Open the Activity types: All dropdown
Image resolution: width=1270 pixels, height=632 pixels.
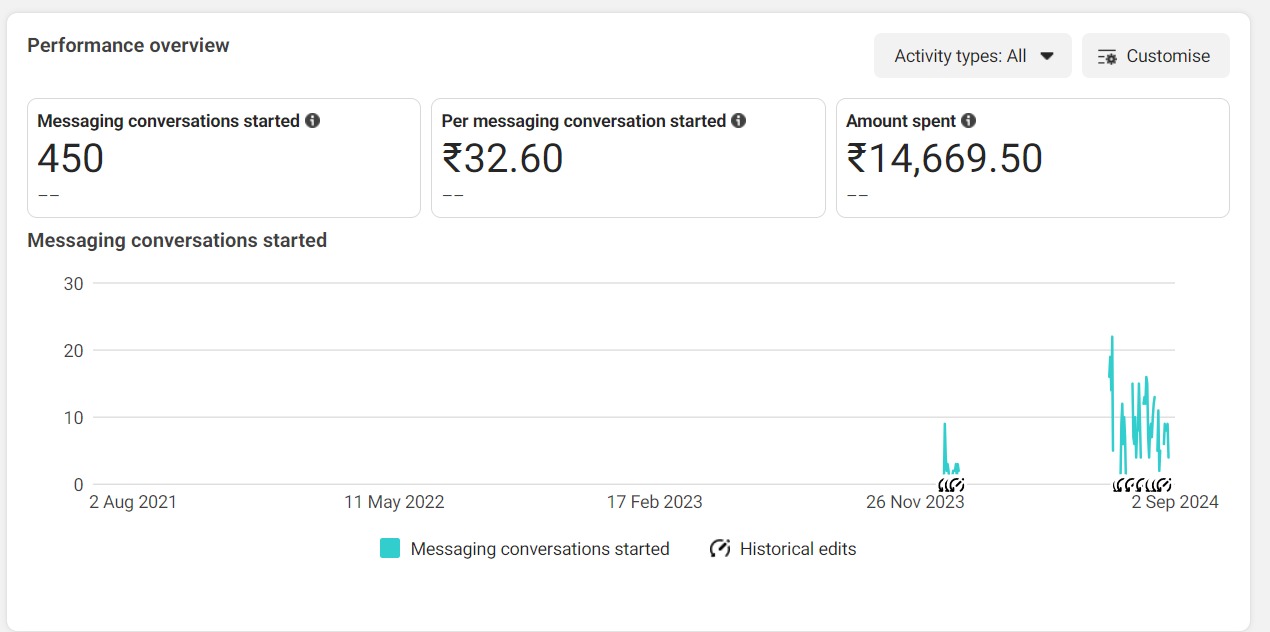coord(972,56)
